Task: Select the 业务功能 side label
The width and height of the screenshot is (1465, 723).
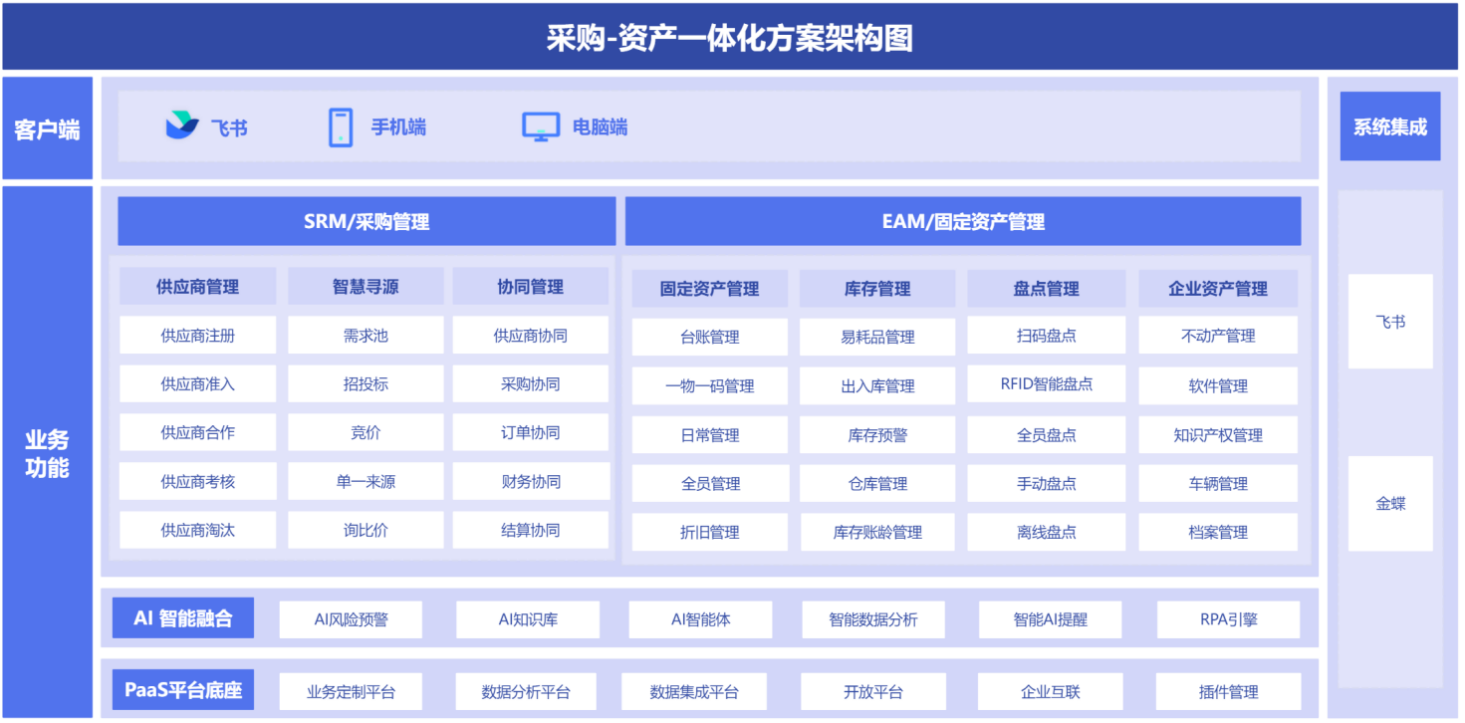Action: coord(47,453)
